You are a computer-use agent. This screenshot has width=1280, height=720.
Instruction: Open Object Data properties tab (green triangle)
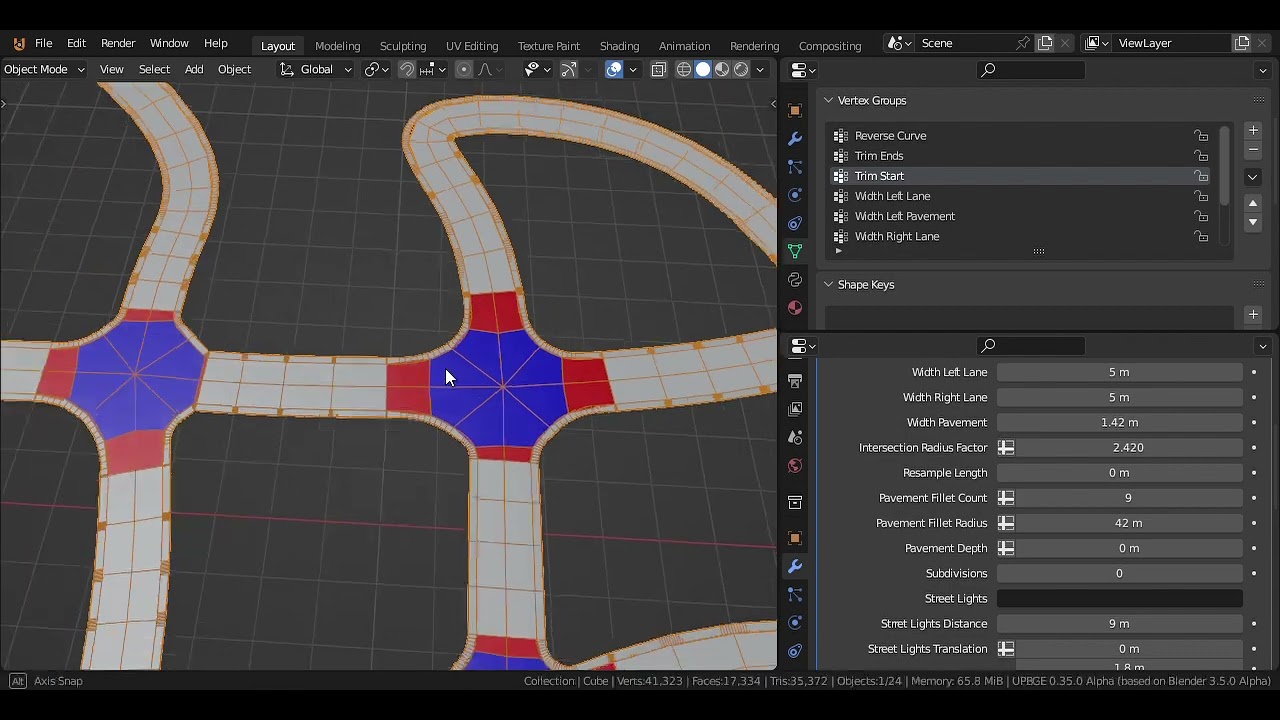(x=795, y=251)
